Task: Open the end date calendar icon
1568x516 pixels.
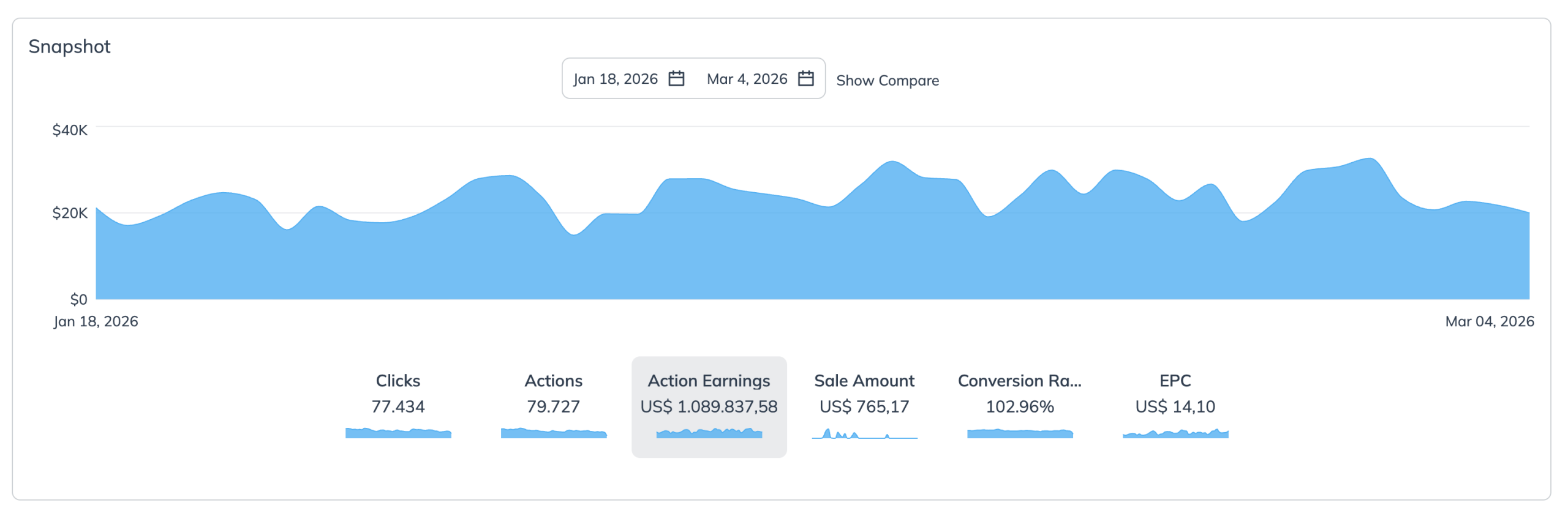Action: click(805, 78)
